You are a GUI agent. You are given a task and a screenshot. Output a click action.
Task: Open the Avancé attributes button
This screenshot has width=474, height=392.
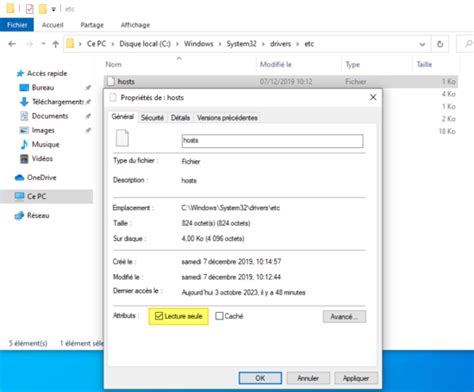click(344, 317)
